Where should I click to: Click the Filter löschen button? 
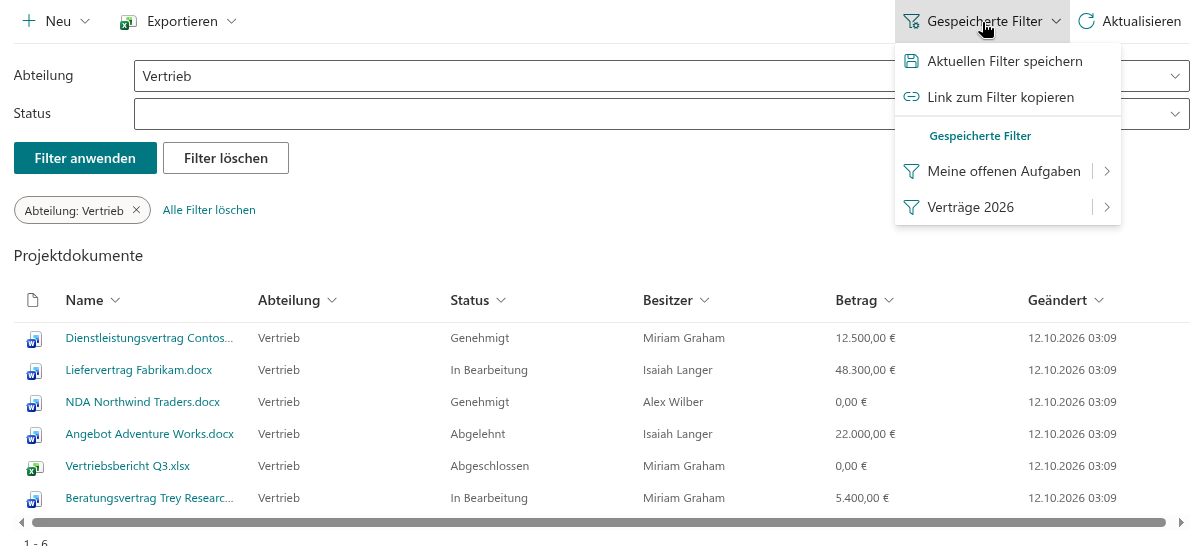[x=226, y=158]
